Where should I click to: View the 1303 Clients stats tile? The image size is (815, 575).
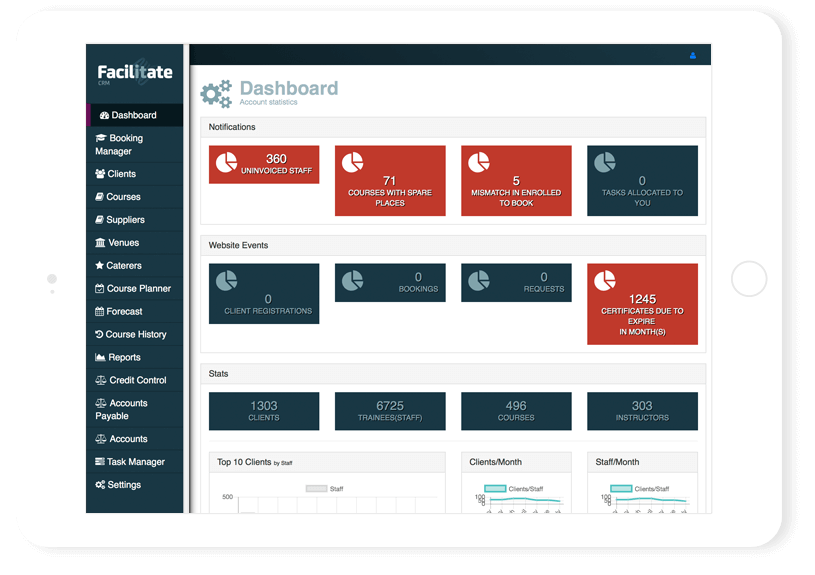(264, 411)
